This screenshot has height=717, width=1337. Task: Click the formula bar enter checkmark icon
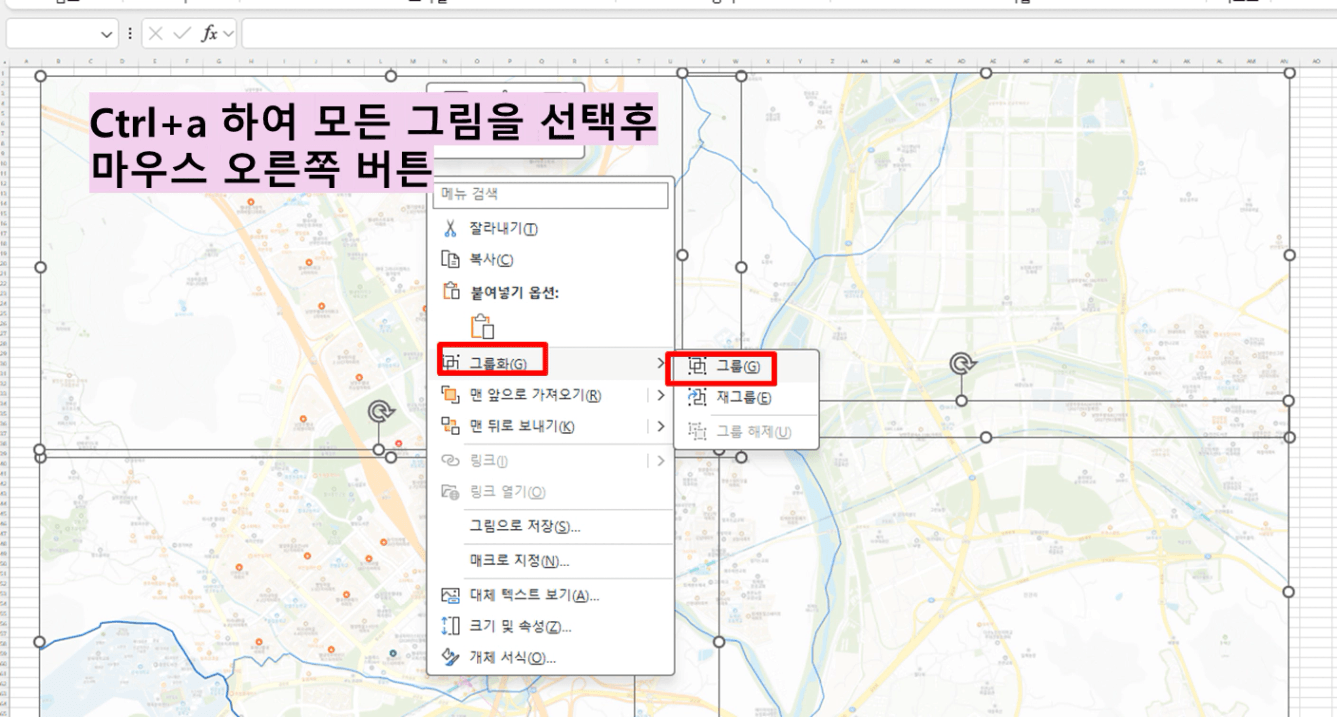[181, 34]
